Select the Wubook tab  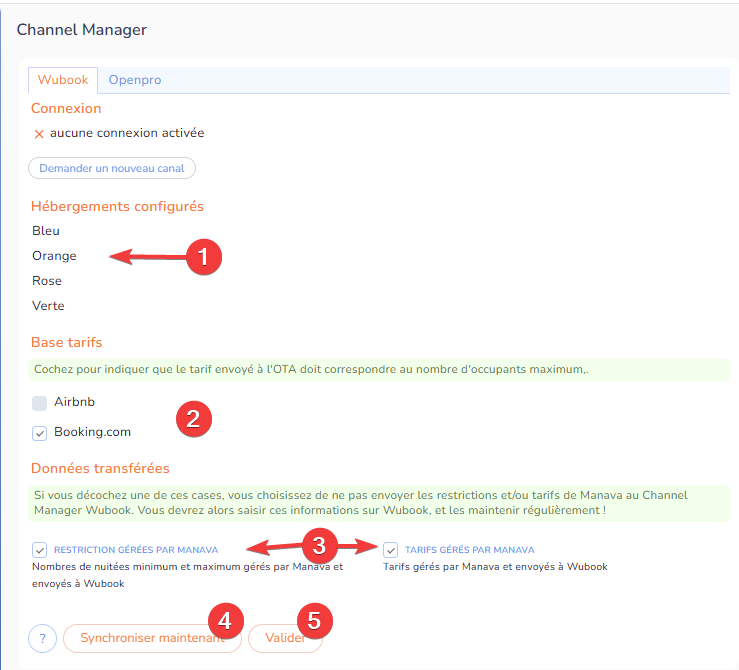point(63,80)
